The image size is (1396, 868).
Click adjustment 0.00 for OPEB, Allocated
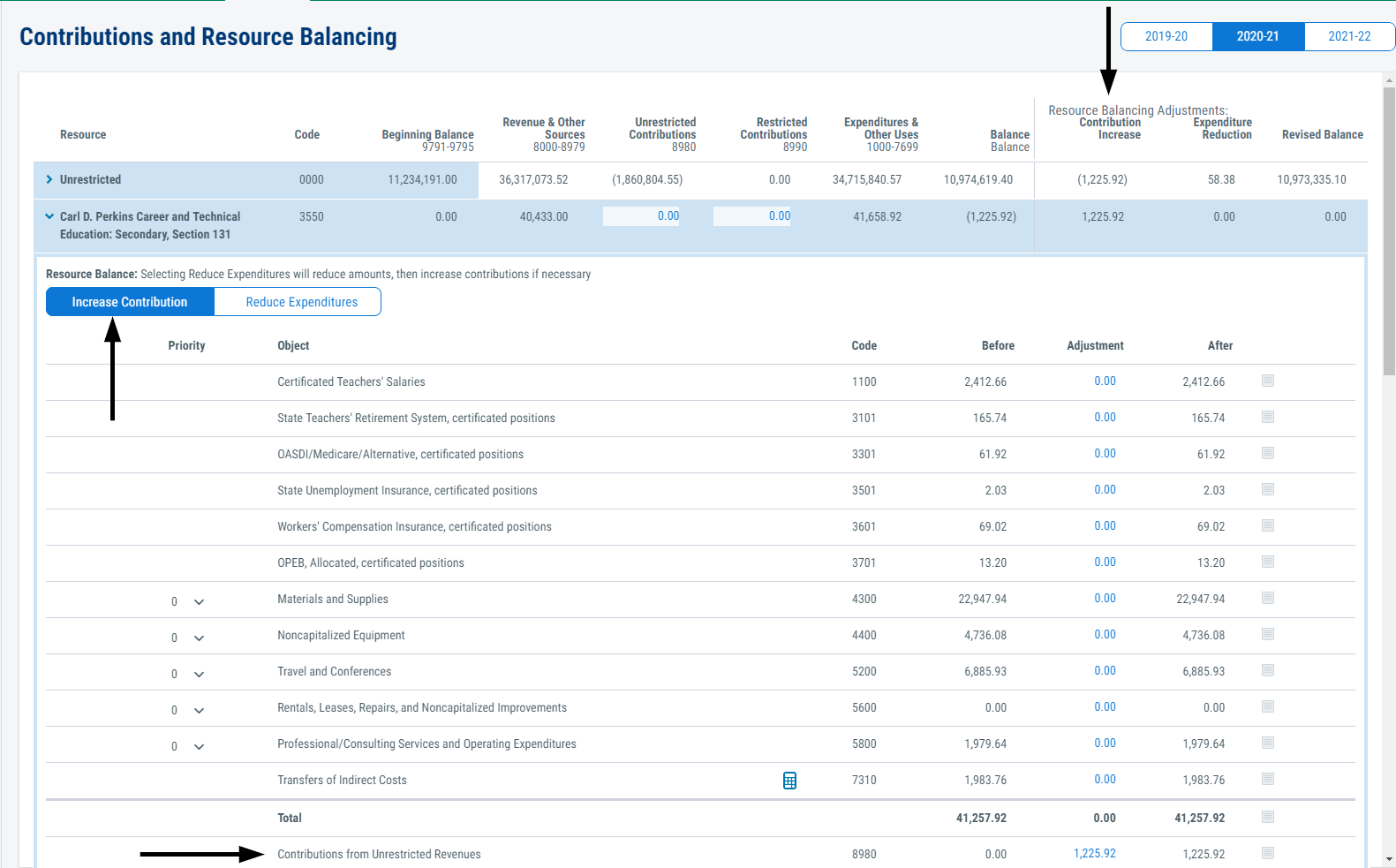pyautogui.click(x=1105, y=562)
